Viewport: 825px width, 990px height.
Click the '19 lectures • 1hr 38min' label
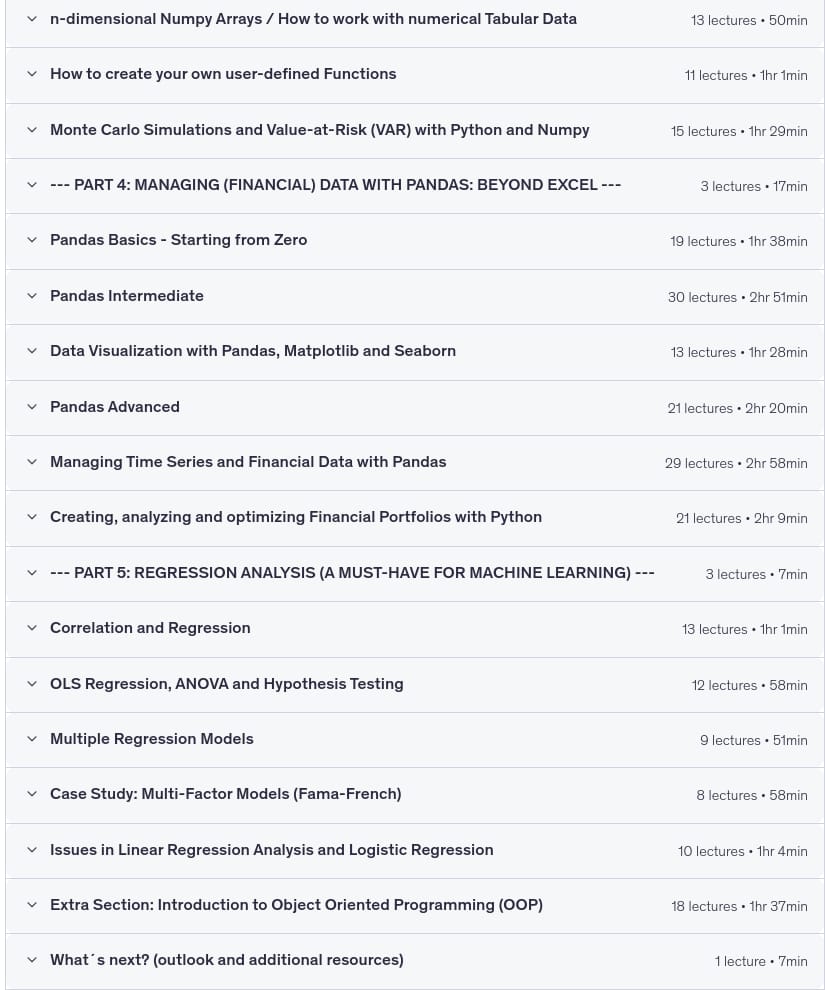coord(739,241)
